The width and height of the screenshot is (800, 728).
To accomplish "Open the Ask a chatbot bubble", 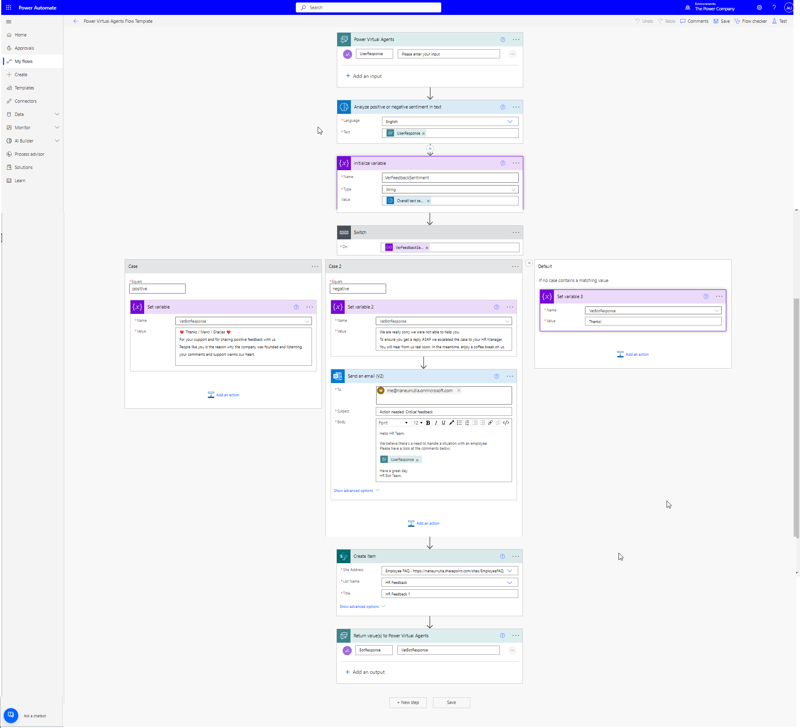I will point(11,715).
